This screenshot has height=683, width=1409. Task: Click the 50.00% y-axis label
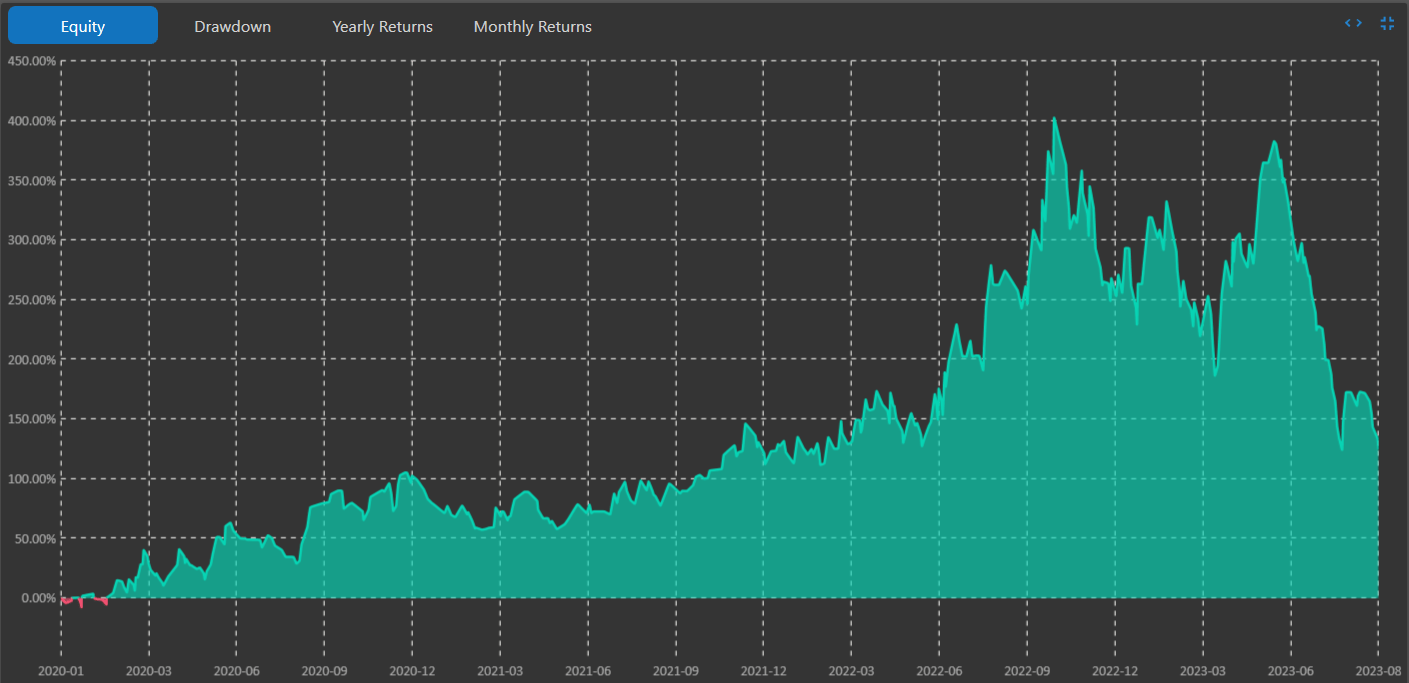pyautogui.click(x=35, y=539)
